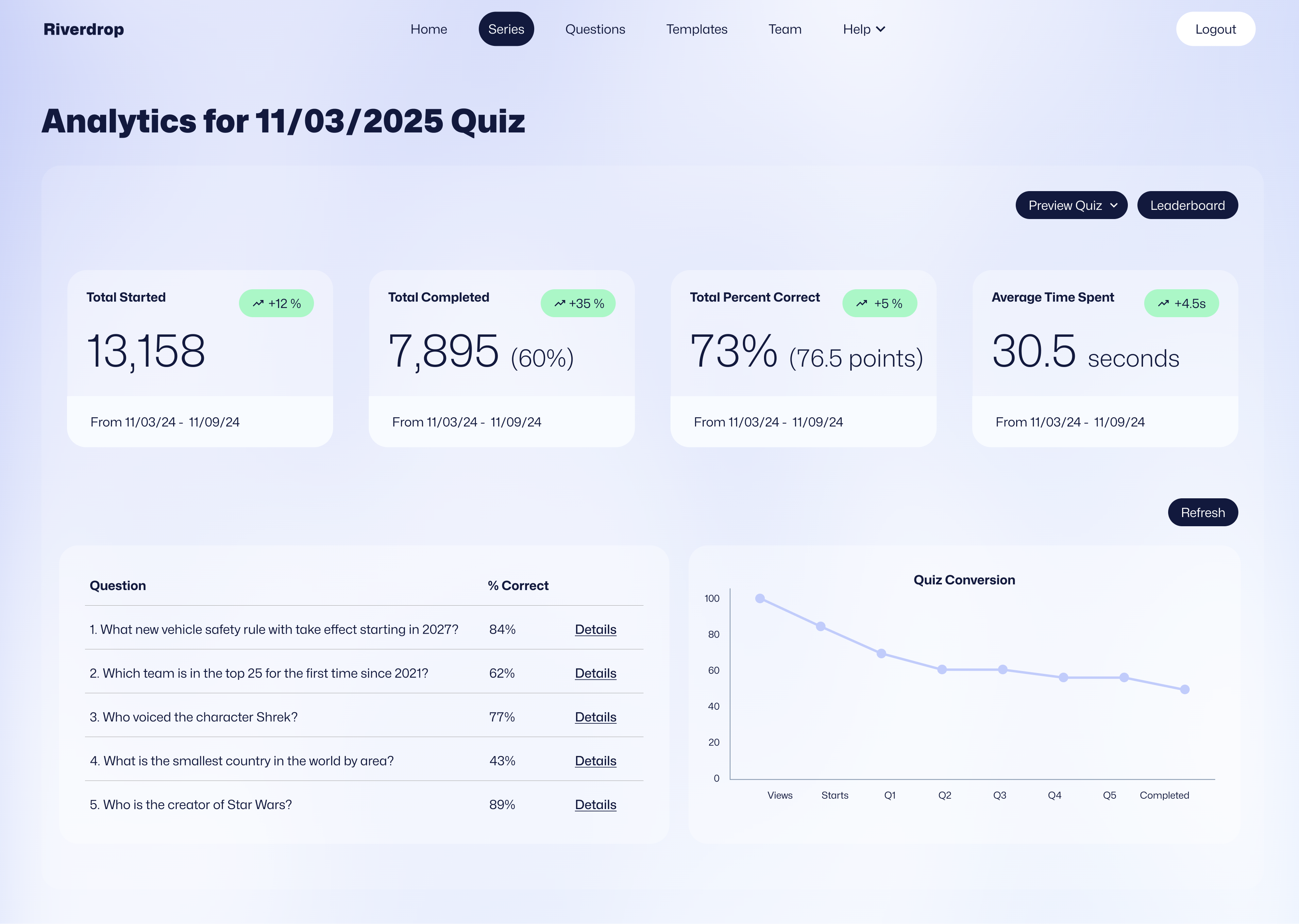
Task: Click the +35% trend badge on Total Completed
Action: coord(578,303)
